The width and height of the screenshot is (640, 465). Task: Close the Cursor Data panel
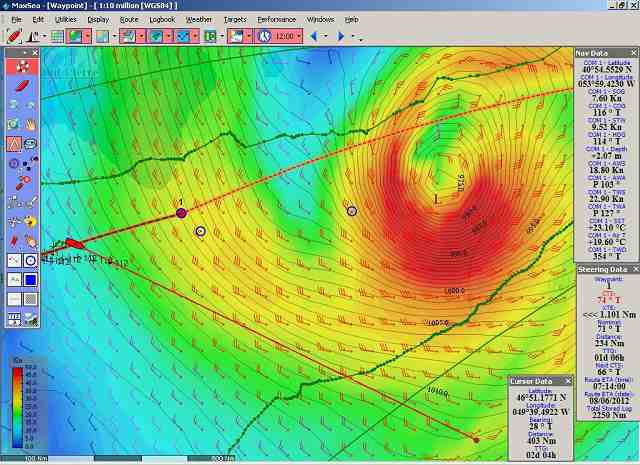(x=567, y=381)
